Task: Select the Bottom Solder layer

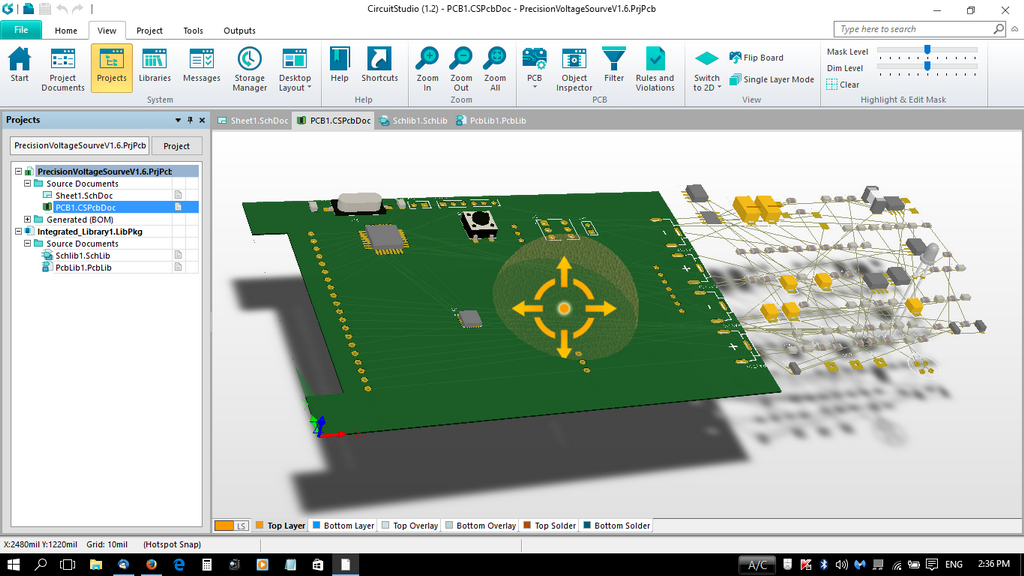Action: [616, 526]
